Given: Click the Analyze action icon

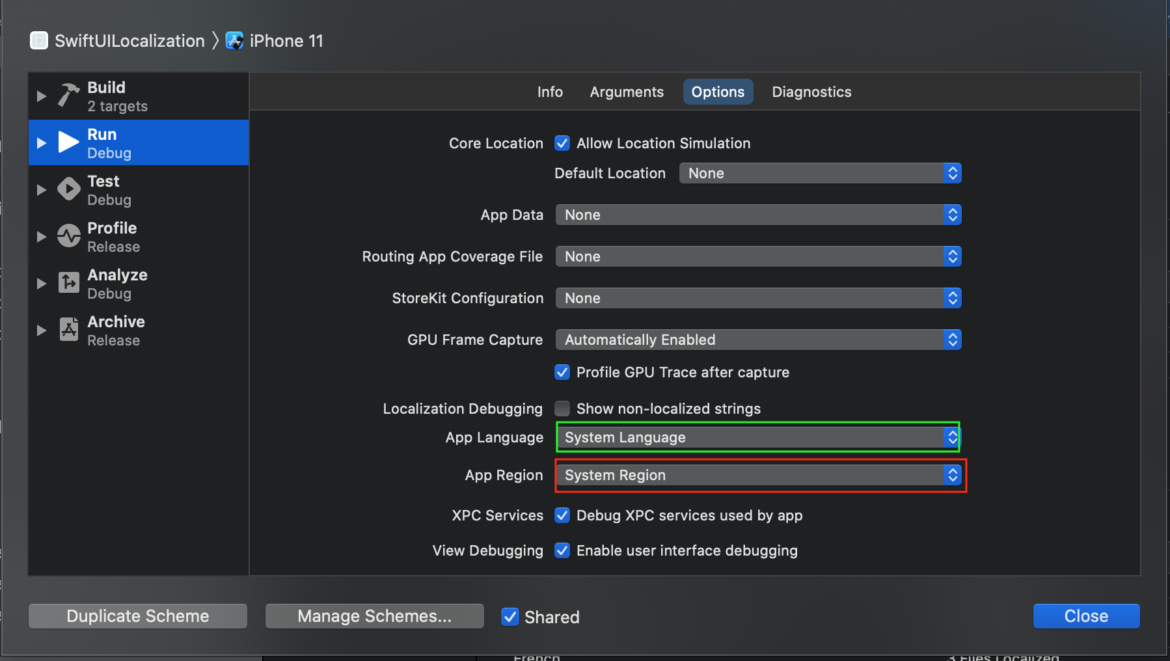Looking at the screenshot, I should pyautogui.click(x=68, y=284).
